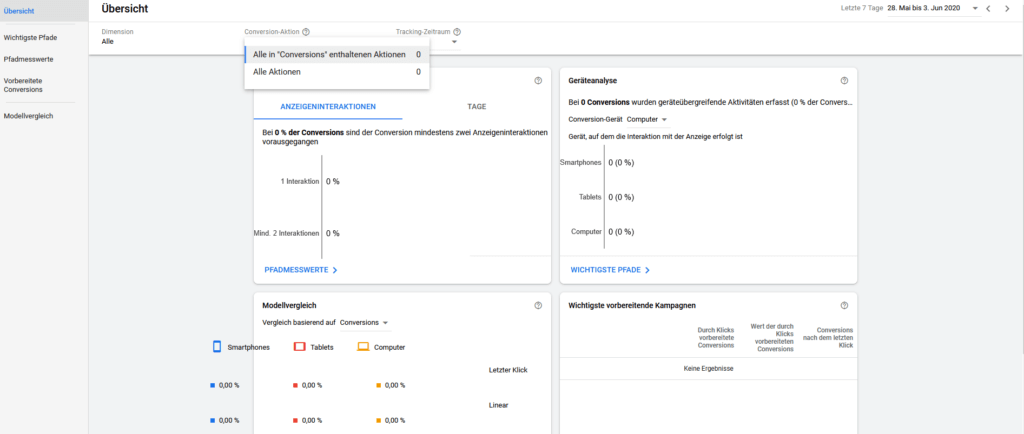The width and height of the screenshot is (1024, 434).
Task: Open Modellvergleich in the sidebar
Action: pyautogui.click(x=30, y=116)
